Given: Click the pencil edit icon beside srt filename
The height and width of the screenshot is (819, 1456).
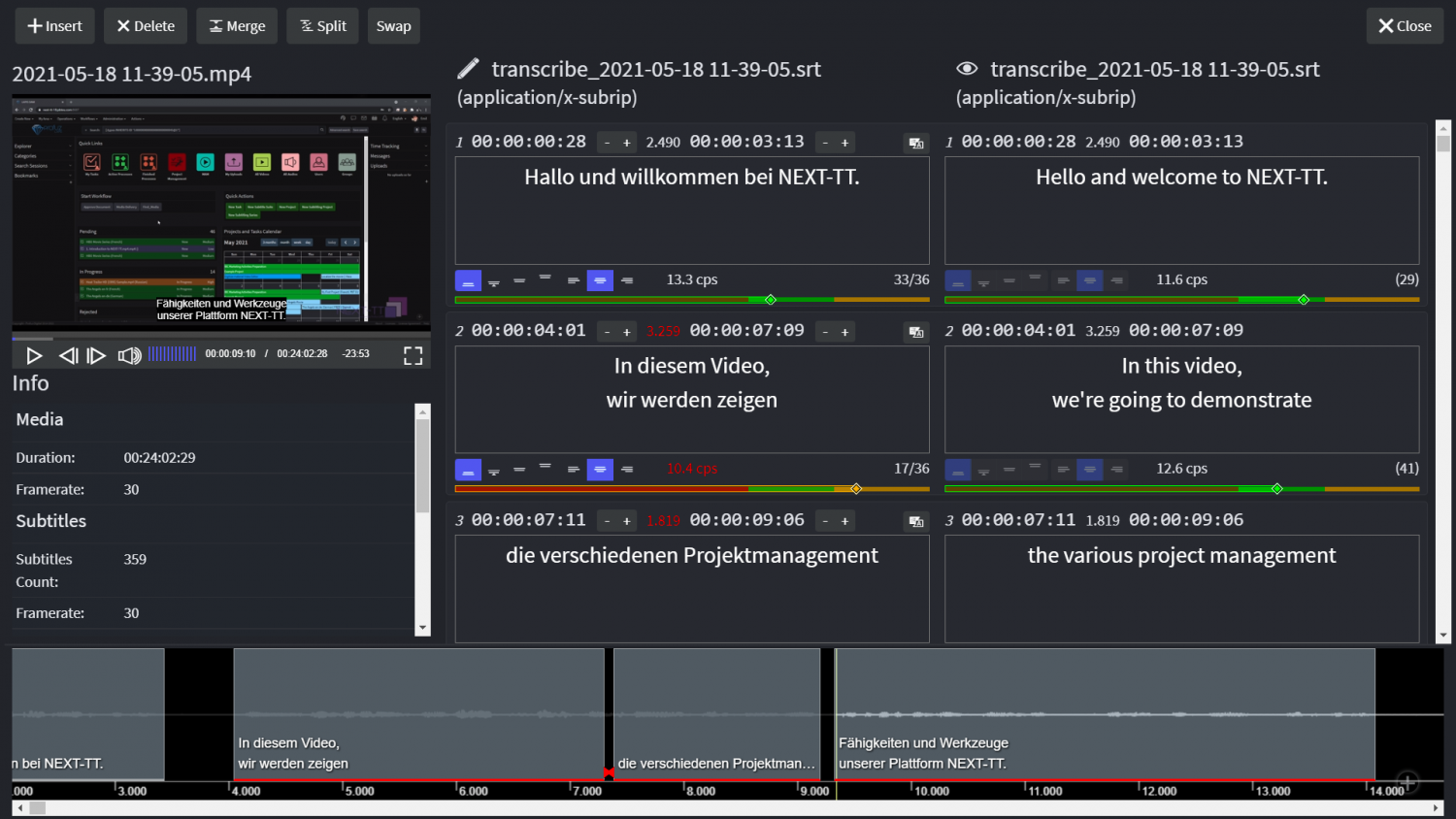Looking at the screenshot, I should 468,69.
